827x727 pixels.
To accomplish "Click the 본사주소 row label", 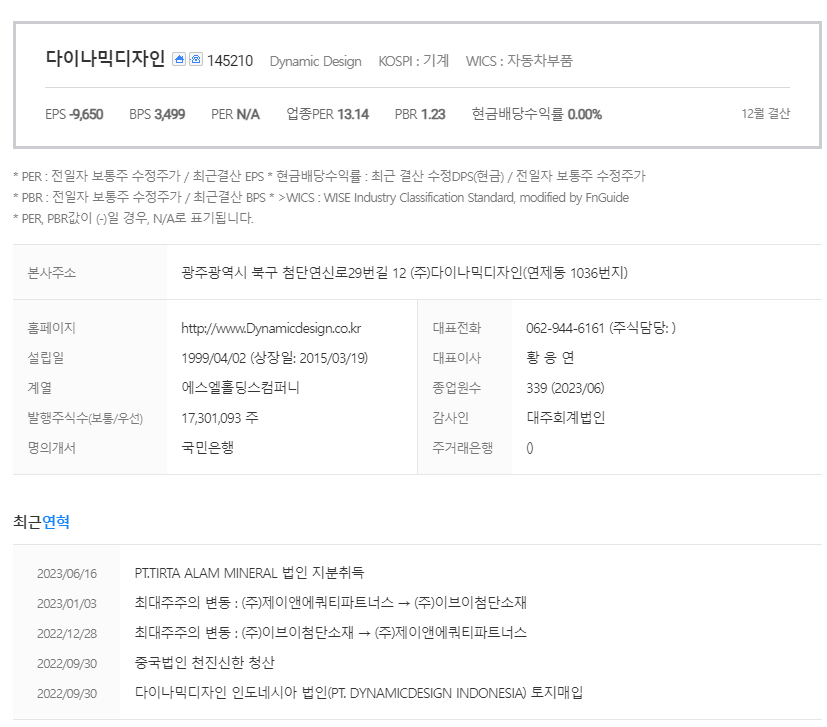I will pyautogui.click(x=52, y=273).
